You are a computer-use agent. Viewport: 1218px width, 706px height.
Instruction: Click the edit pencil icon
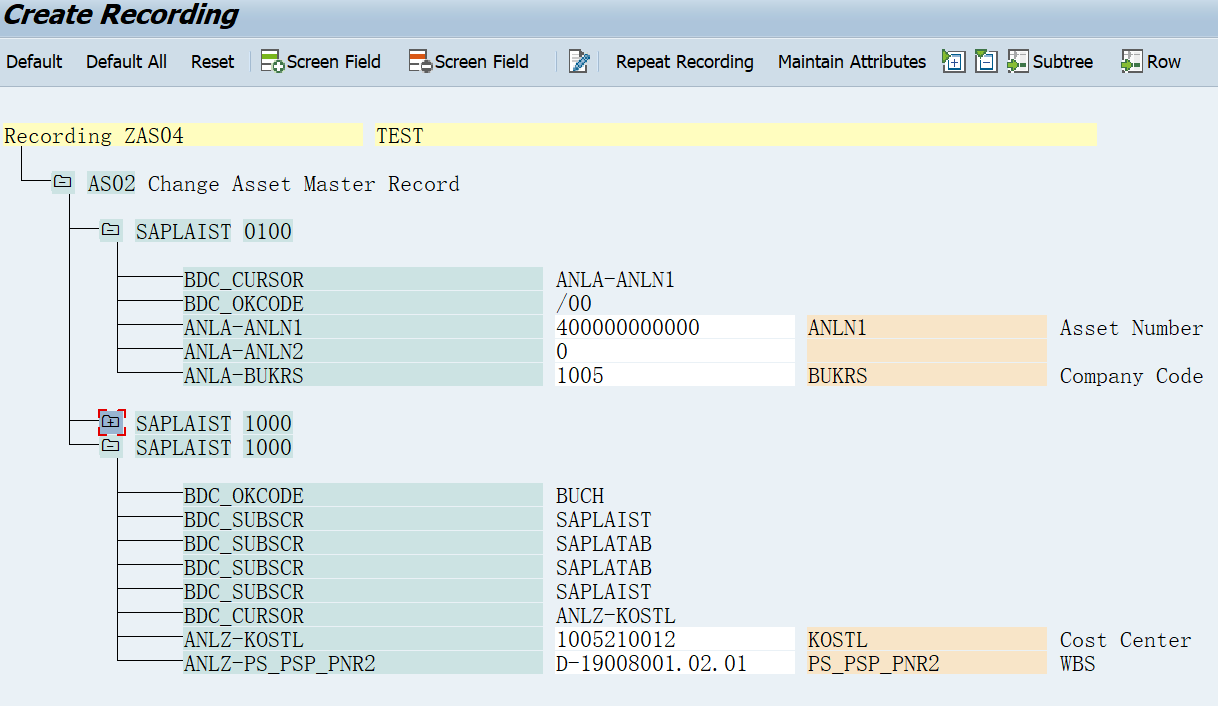tap(579, 61)
